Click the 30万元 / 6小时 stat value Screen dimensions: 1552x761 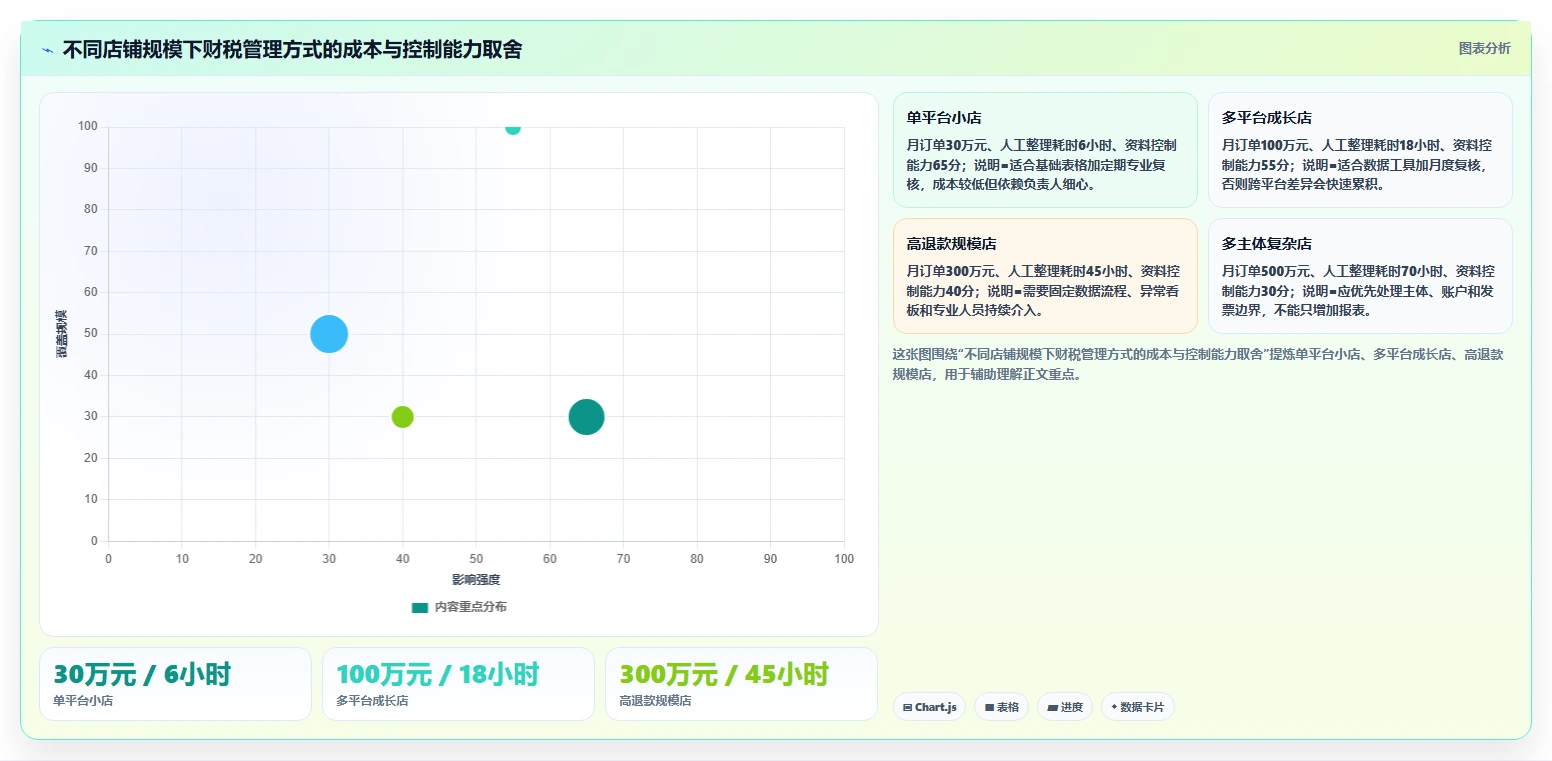point(142,674)
